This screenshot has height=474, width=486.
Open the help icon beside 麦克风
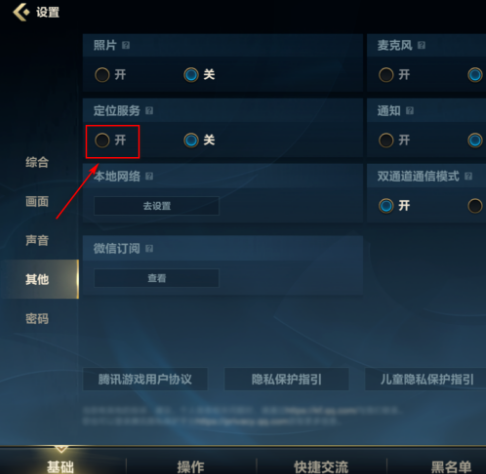point(421,45)
